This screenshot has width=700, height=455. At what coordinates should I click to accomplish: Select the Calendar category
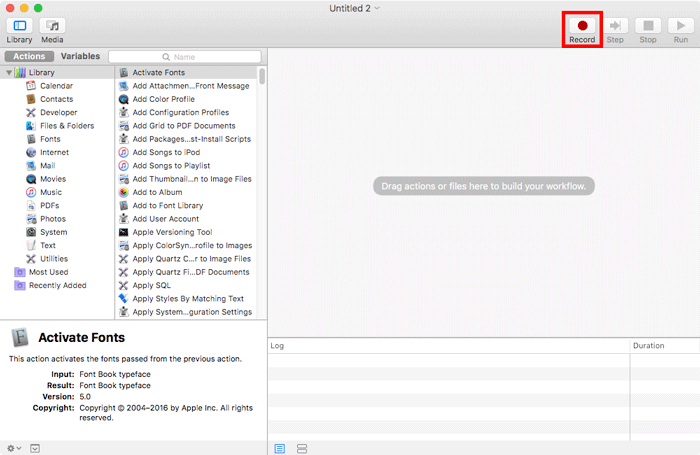click(x=56, y=86)
